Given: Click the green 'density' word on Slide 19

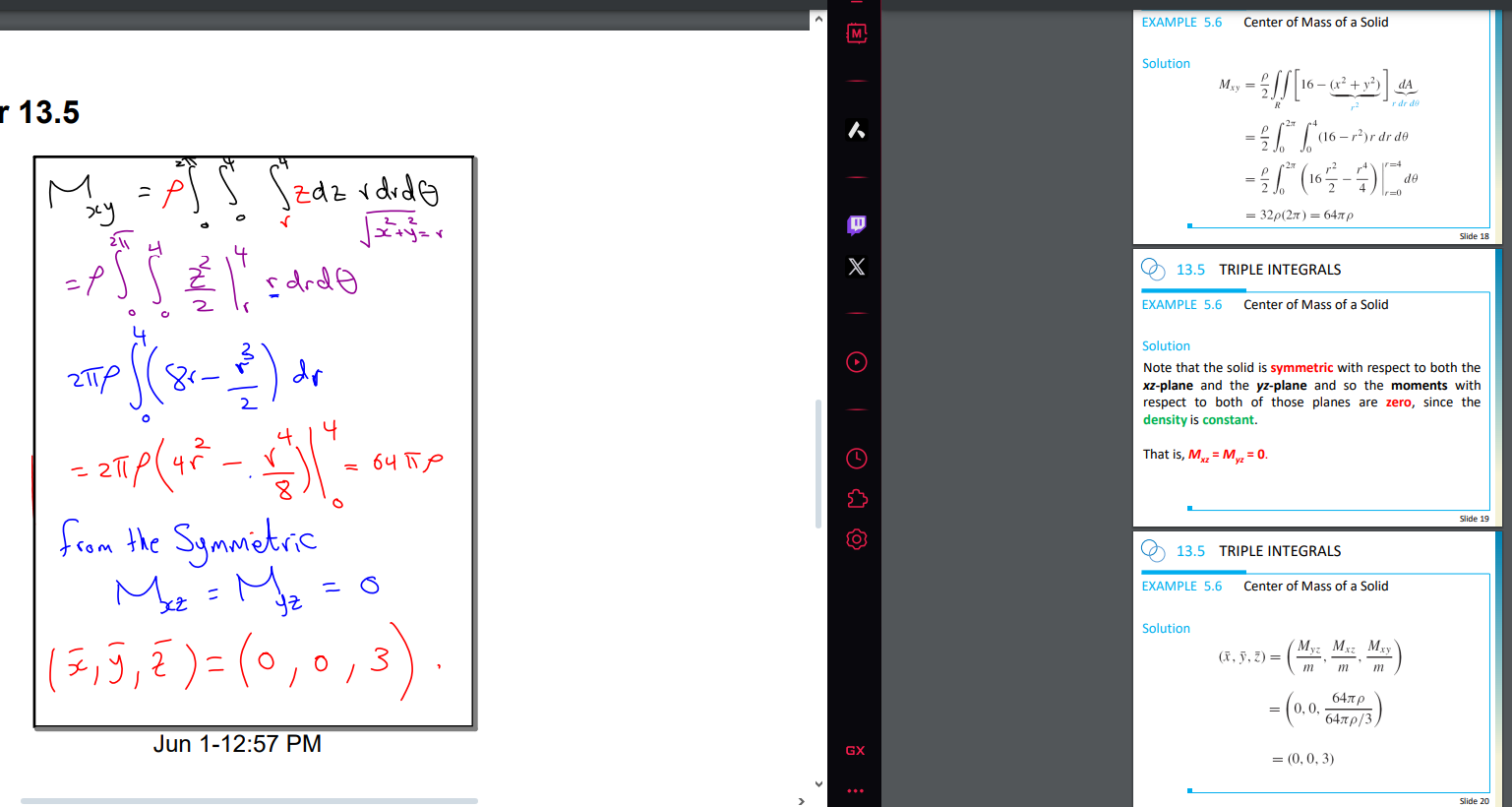Looking at the screenshot, I should (1165, 420).
